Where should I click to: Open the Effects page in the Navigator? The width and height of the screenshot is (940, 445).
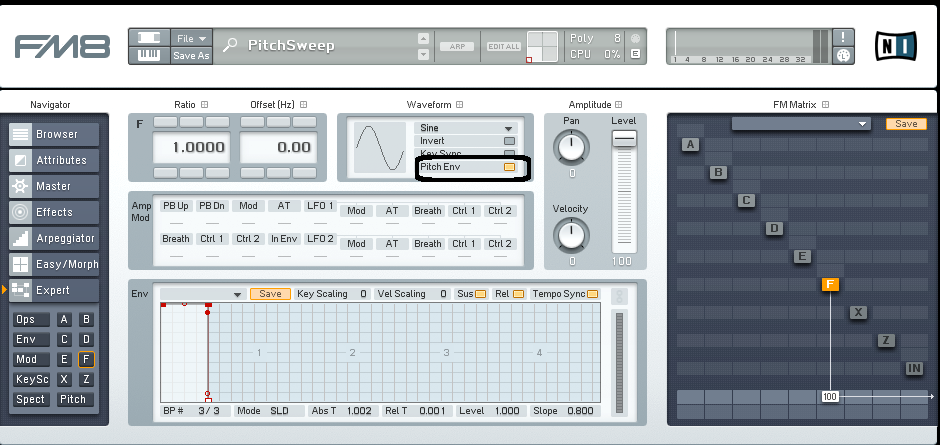click(x=54, y=212)
